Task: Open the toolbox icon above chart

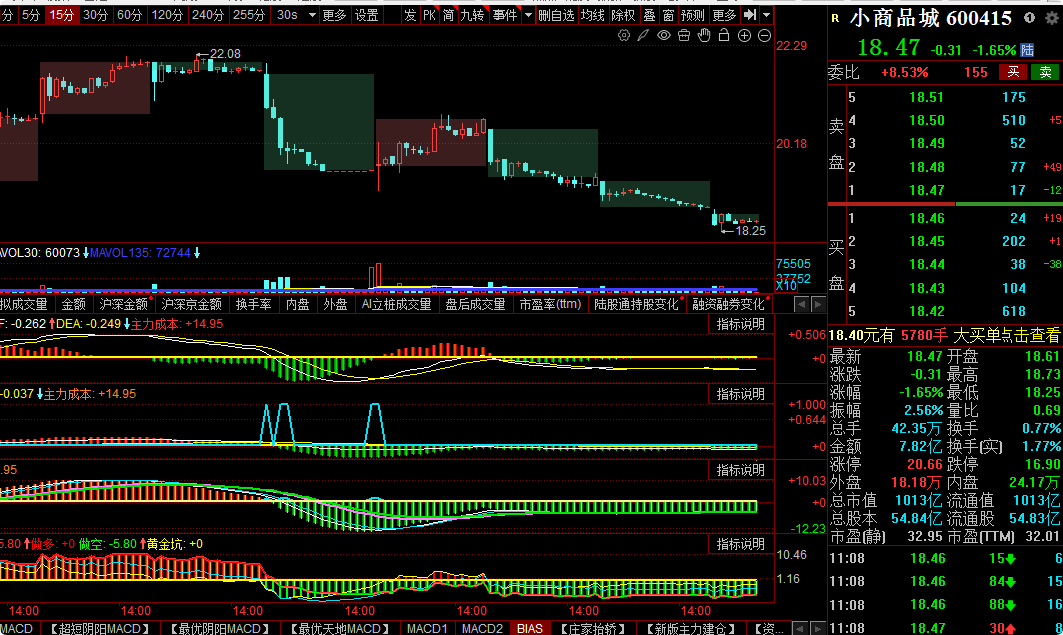Action: pos(684,35)
